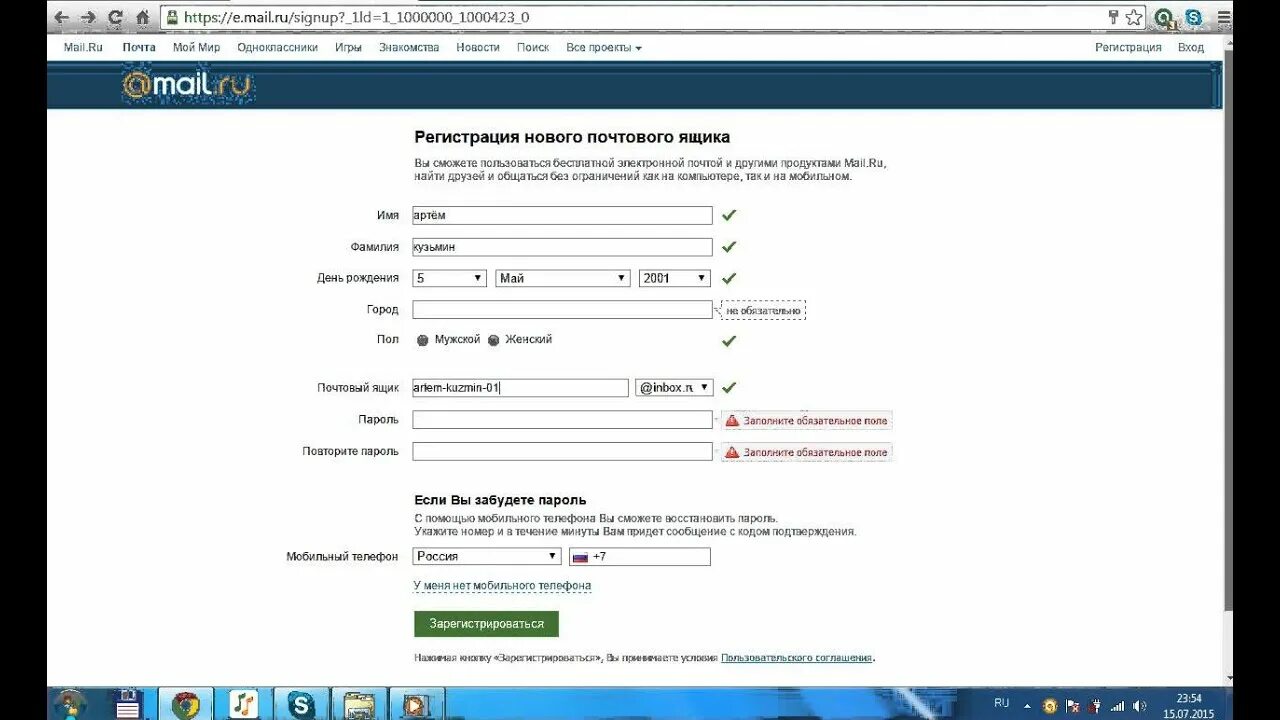The width and height of the screenshot is (1280, 720).
Task: Open the network signal tray icon
Action: 1118,706
